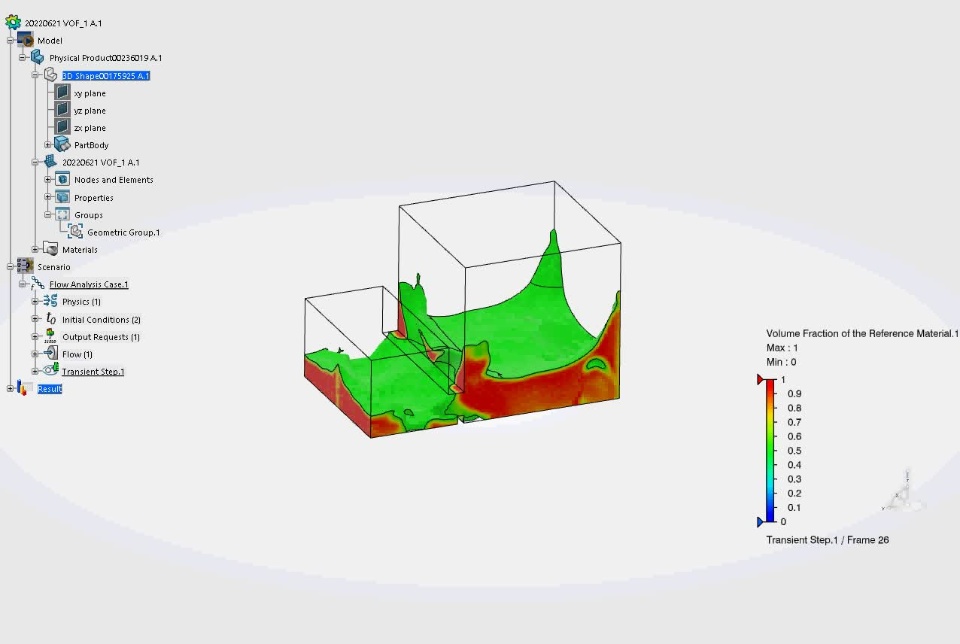This screenshot has height=644, width=960.
Task: Collapse the Flow Analysis Case.1 node
Action: [x=23, y=284]
